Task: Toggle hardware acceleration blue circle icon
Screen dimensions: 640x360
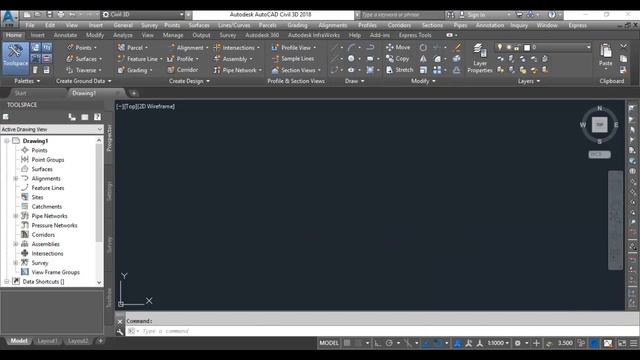Action: coord(594,343)
